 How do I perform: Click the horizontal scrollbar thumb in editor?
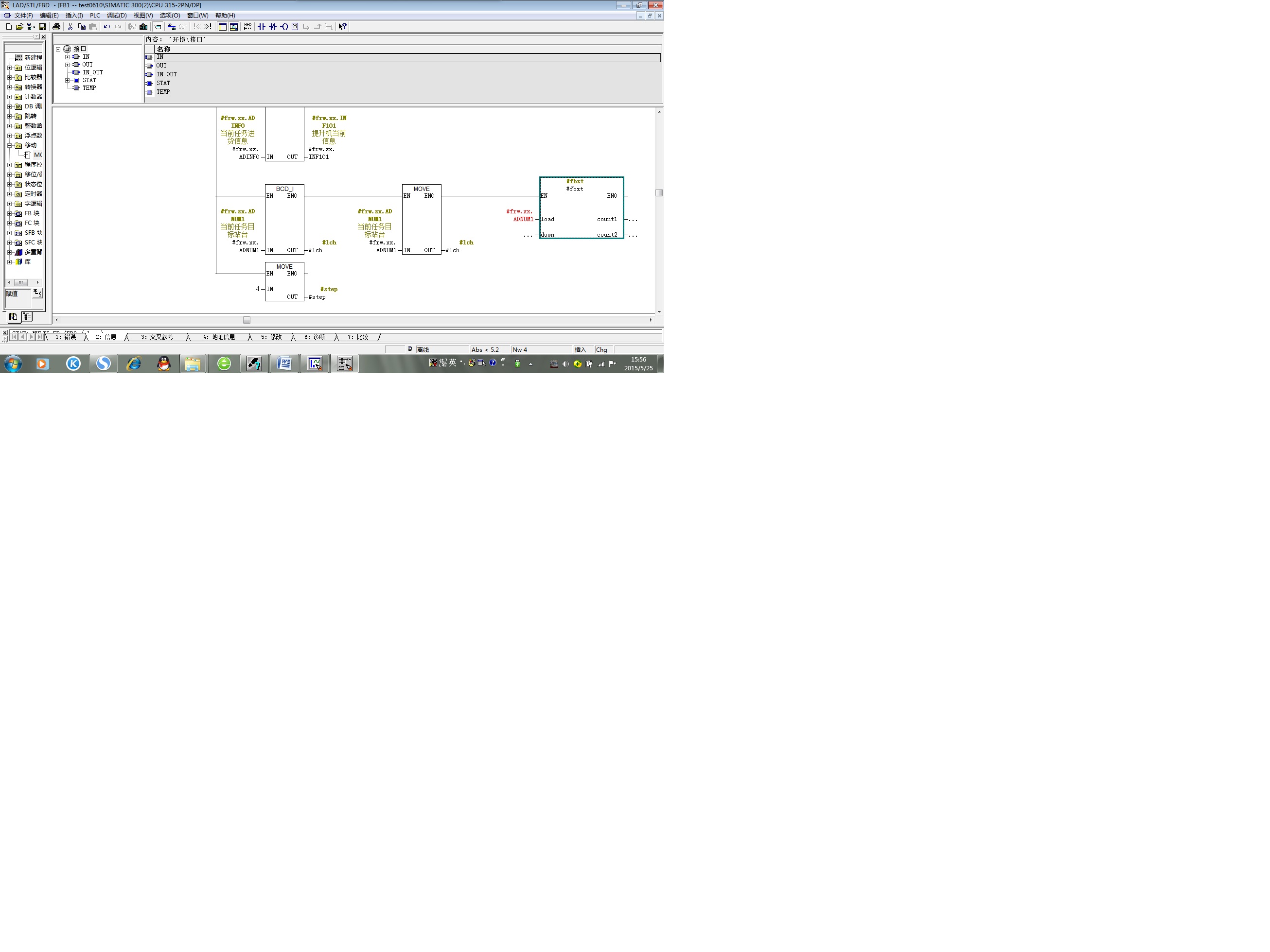247,320
